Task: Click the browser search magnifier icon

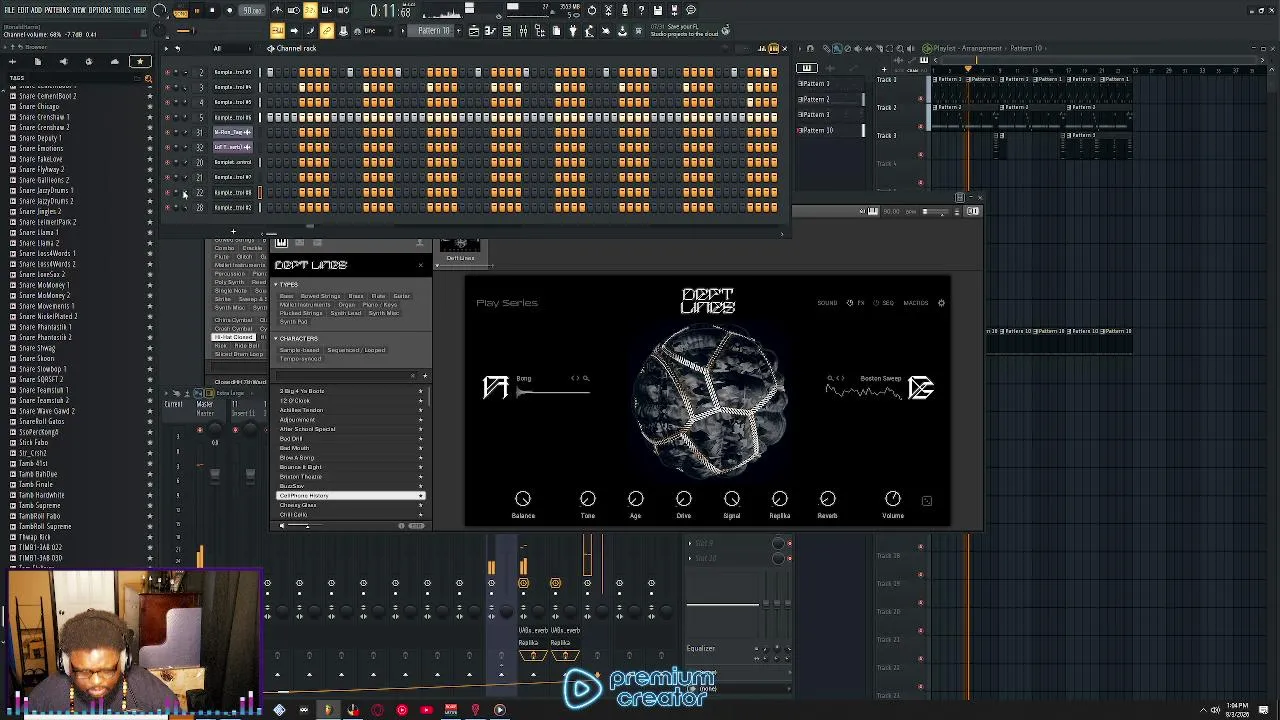Action: (x=149, y=77)
